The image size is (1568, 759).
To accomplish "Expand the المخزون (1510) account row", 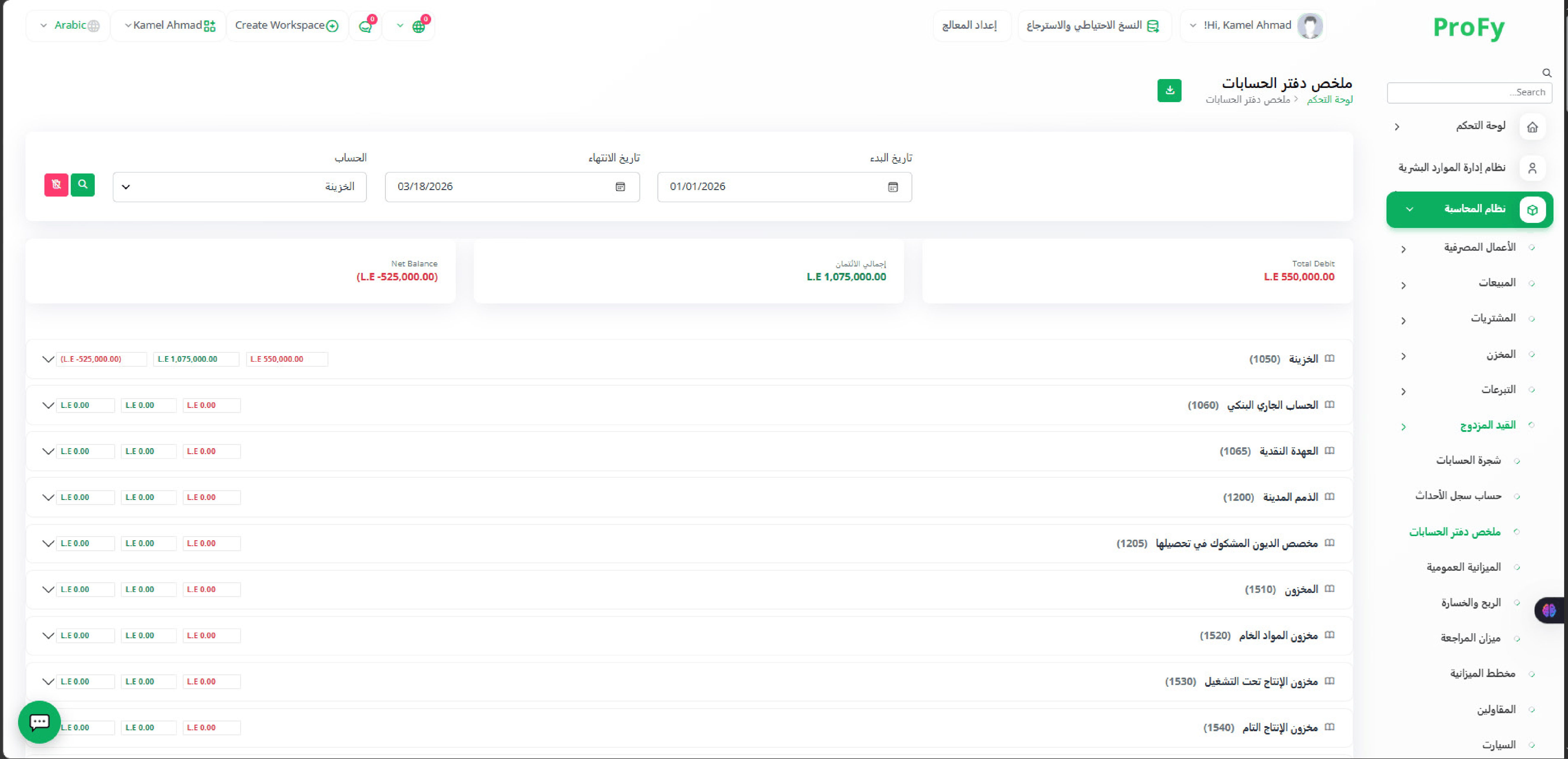I will click(48, 589).
